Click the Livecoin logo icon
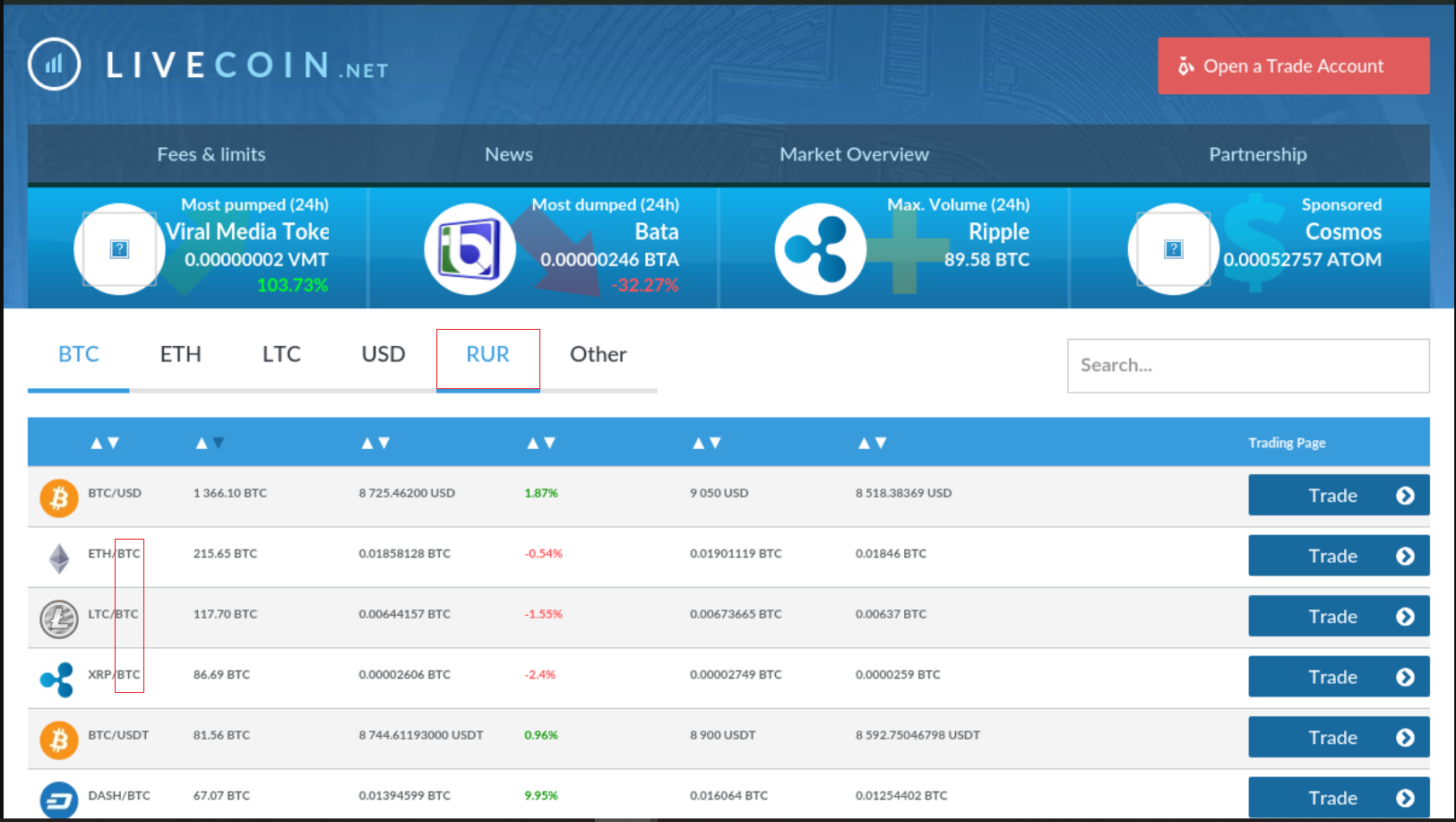1456x822 pixels. click(x=55, y=65)
